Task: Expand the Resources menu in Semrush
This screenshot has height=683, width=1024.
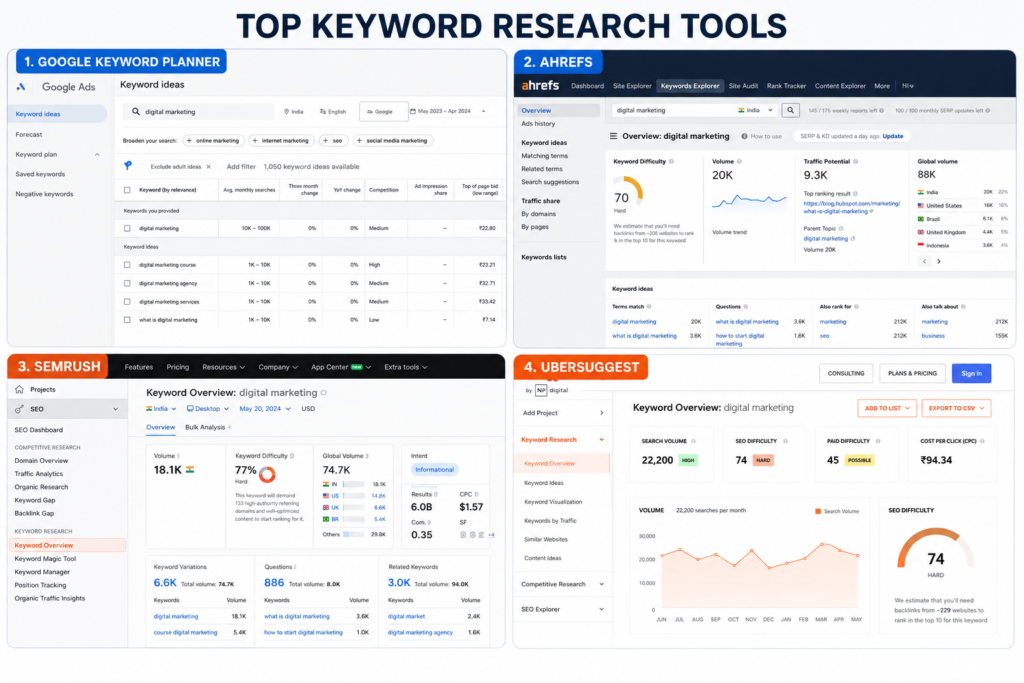Action: 223,367
